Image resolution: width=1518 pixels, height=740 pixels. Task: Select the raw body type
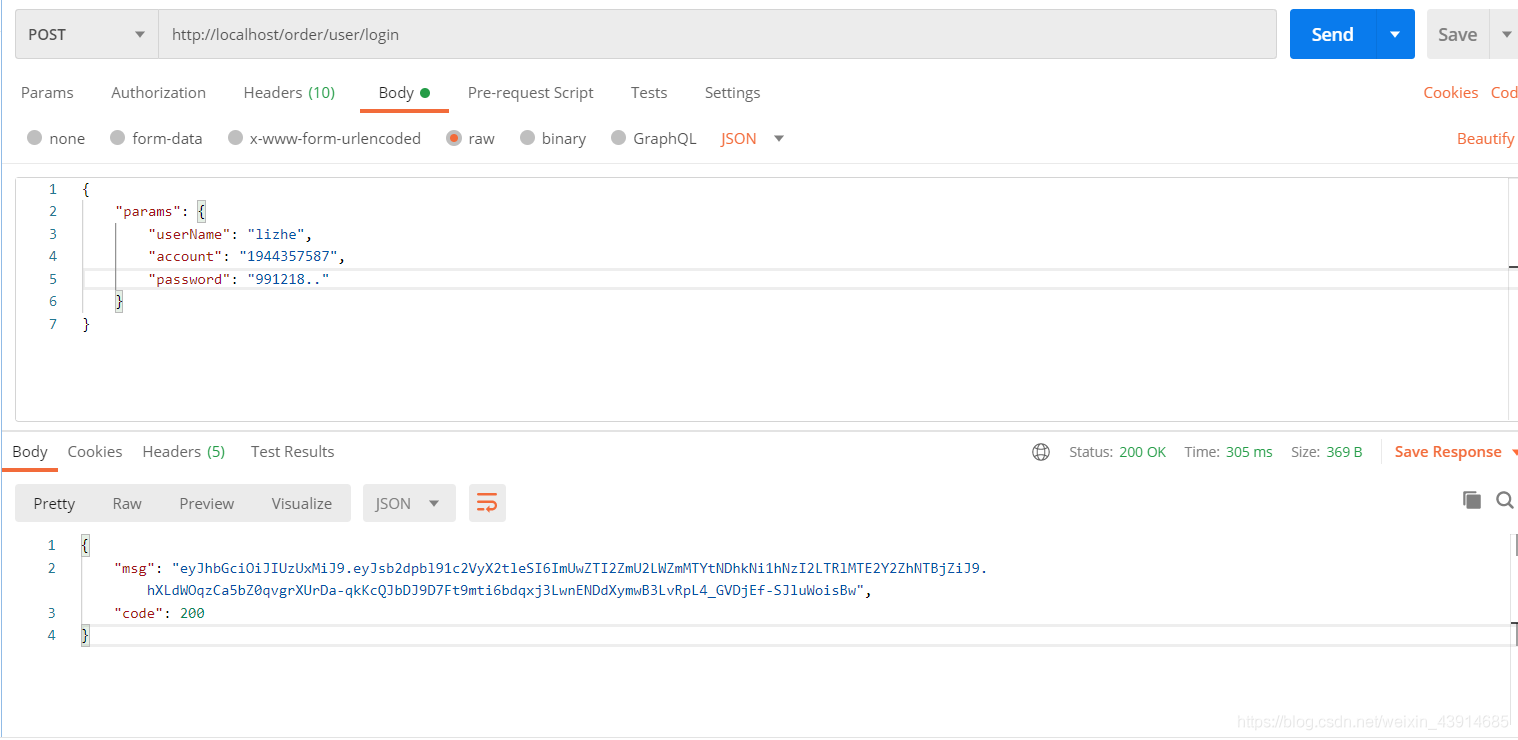click(x=470, y=138)
